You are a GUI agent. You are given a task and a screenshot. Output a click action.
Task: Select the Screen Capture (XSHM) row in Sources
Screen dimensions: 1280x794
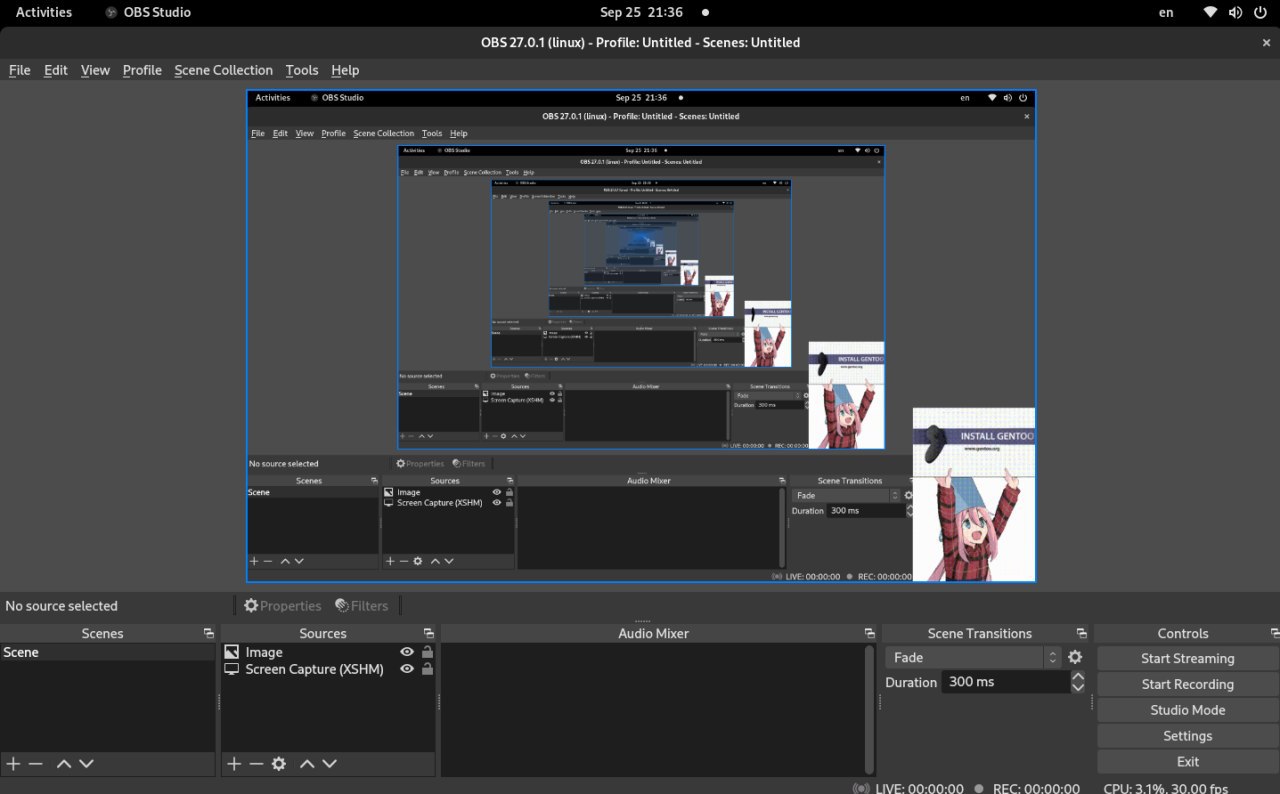coord(328,669)
